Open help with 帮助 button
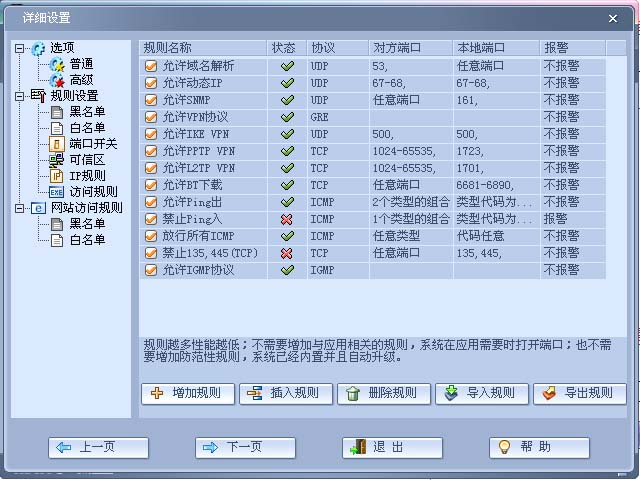The width and height of the screenshot is (640, 480). click(539, 448)
